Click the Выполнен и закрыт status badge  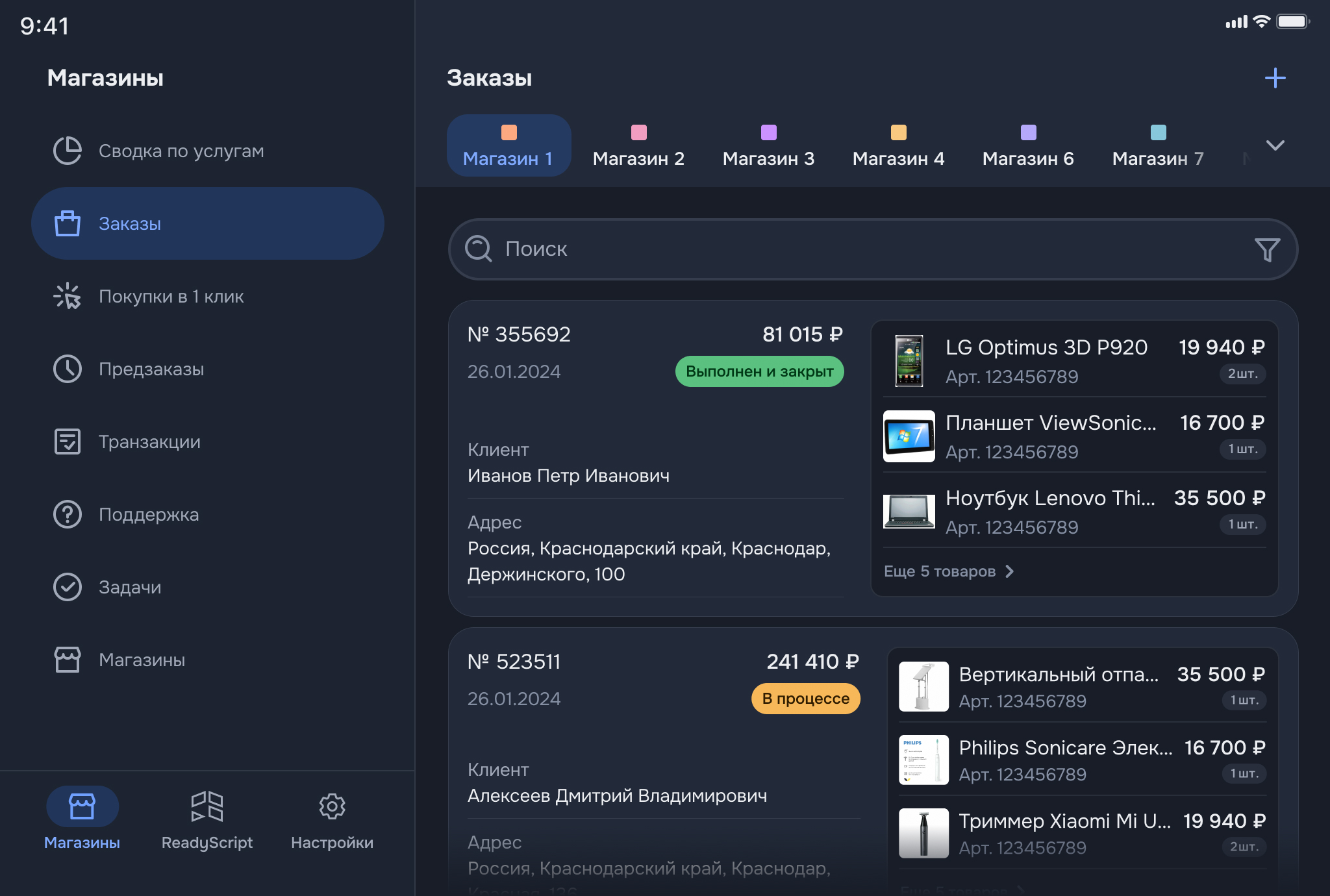point(759,371)
